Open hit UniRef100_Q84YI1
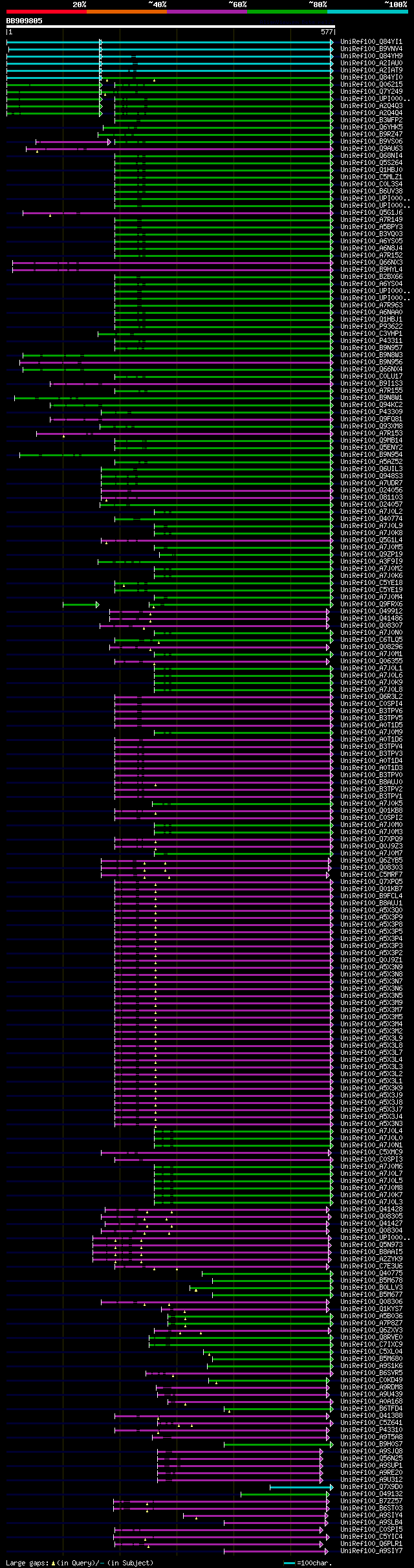Image resolution: width=414 pixels, height=1568 pixels. pos(371,41)
